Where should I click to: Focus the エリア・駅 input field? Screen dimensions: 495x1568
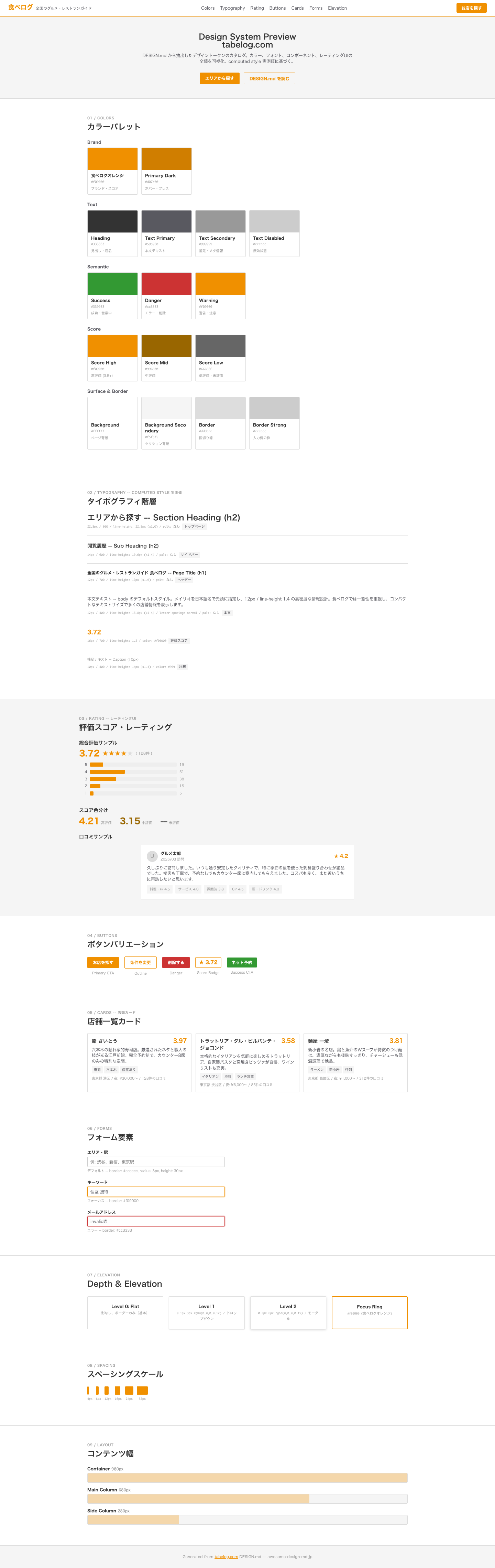coord(156,1162)
